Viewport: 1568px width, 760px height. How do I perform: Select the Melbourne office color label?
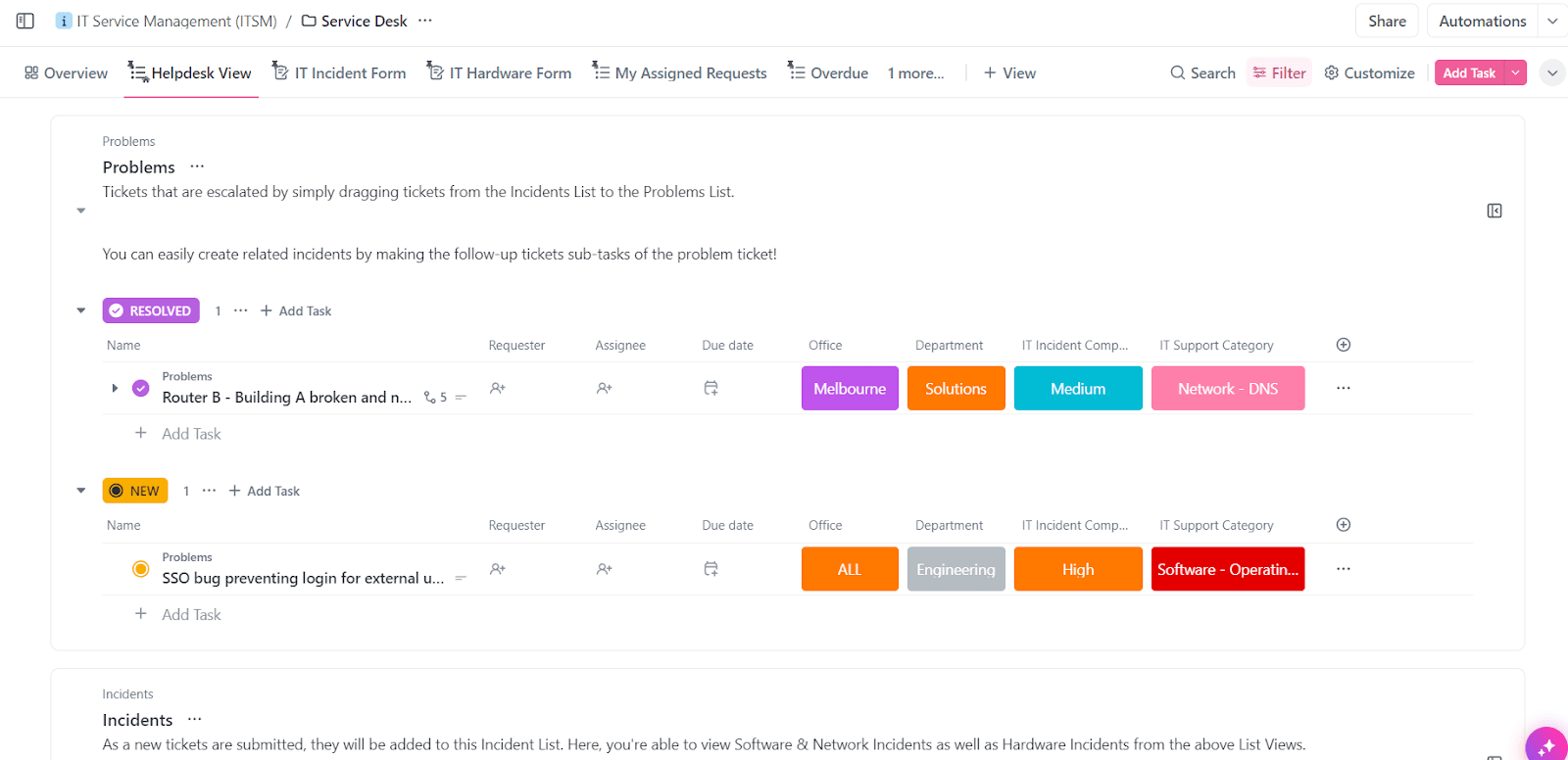point(850,389)
